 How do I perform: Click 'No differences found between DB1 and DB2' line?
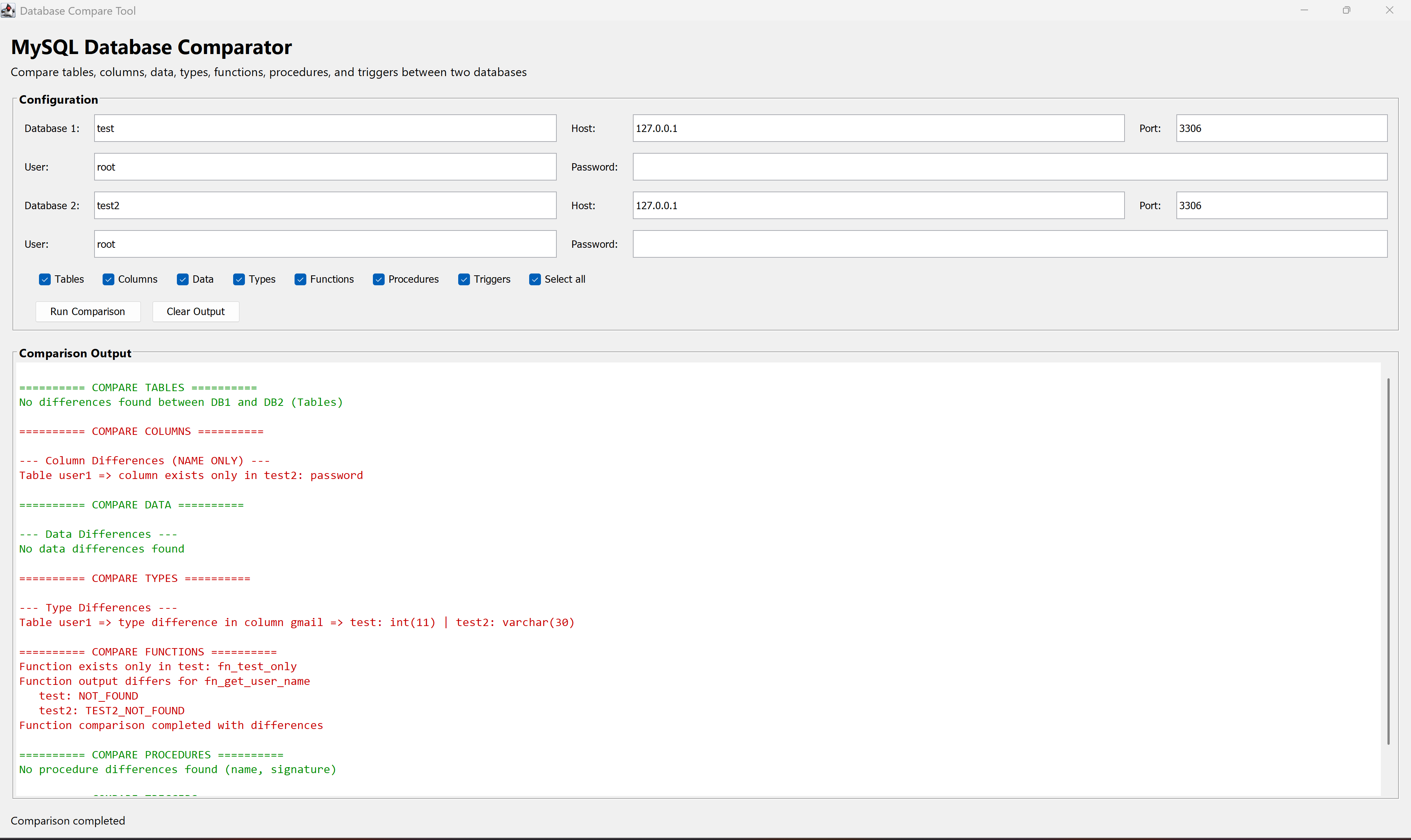(181, 403)
